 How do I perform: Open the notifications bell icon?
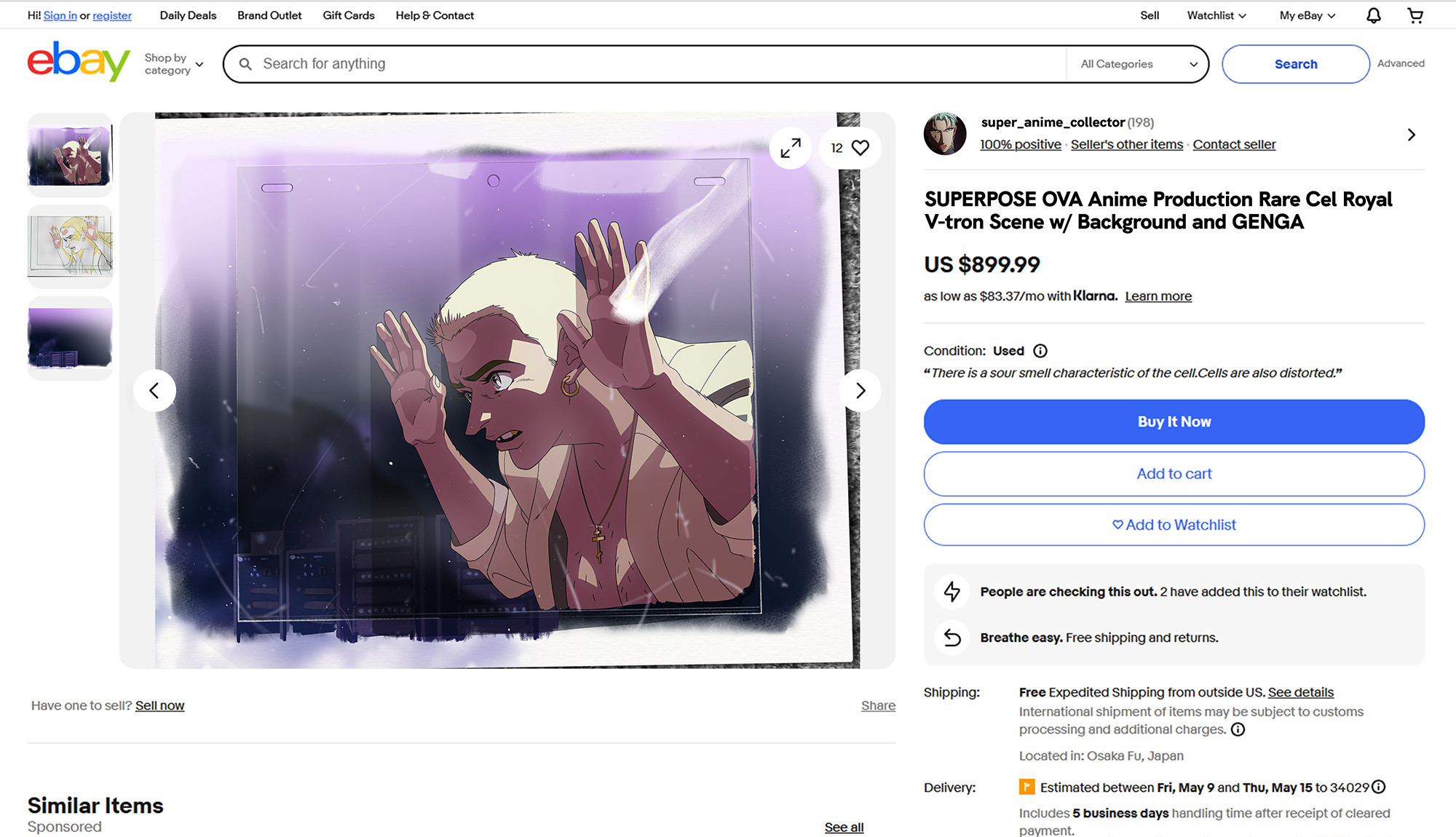click(x=1373, y=15)
